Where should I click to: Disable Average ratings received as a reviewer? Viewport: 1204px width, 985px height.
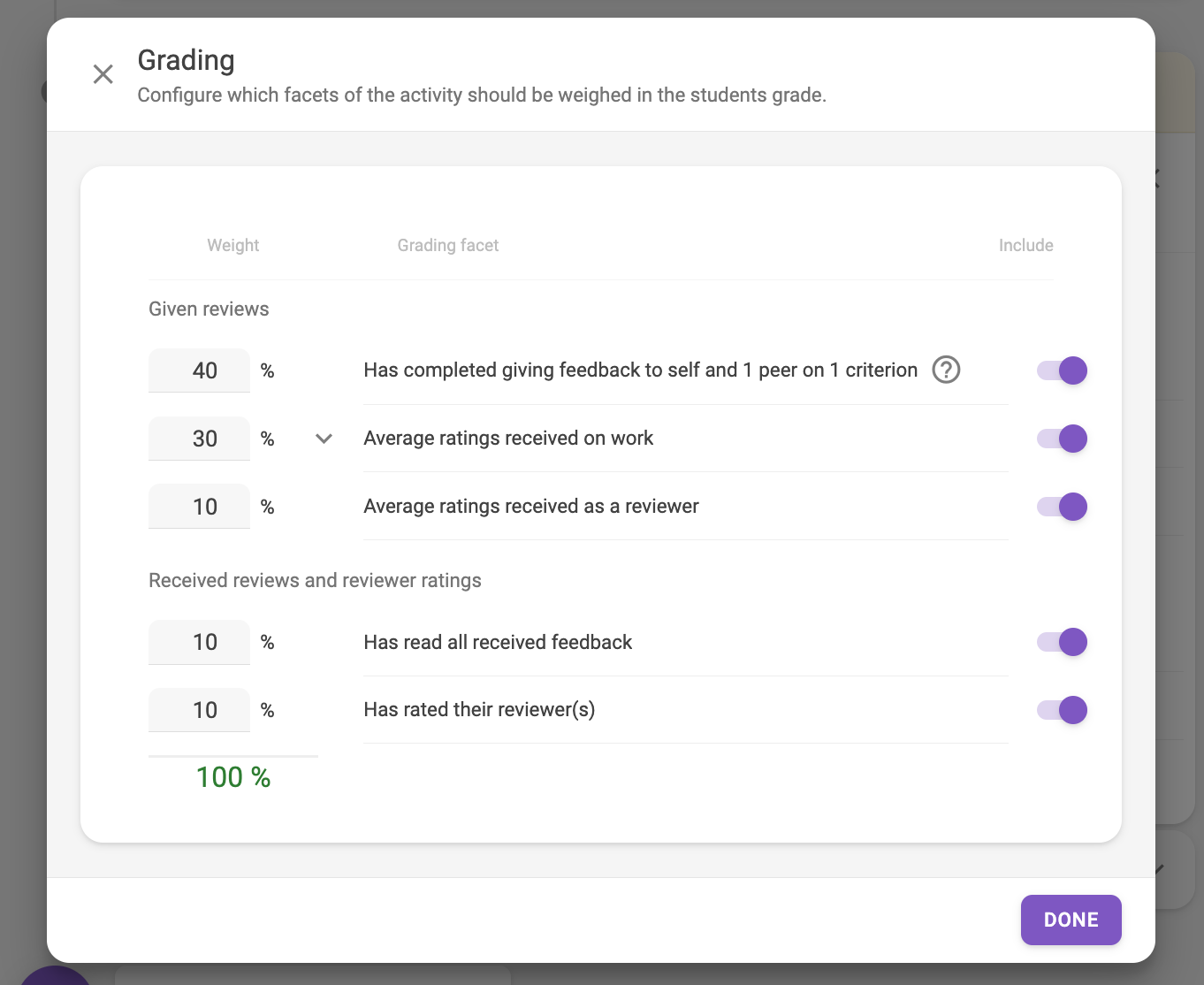(x=1062, y=507)
